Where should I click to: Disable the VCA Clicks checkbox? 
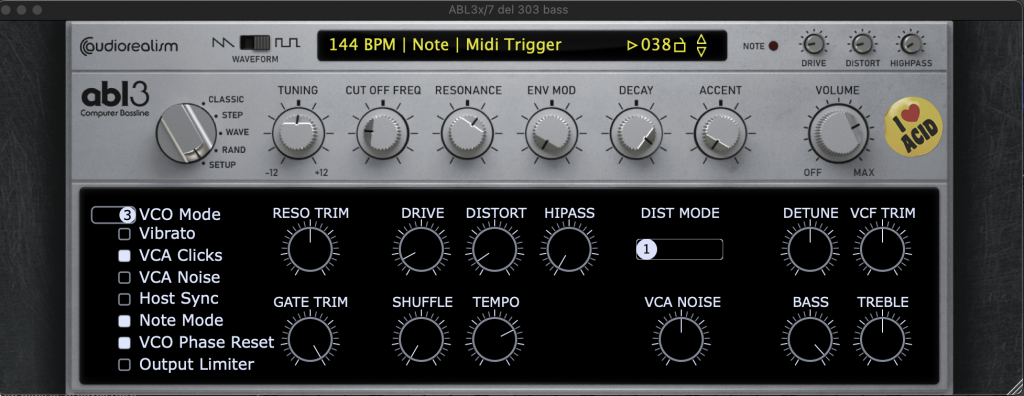124,256
